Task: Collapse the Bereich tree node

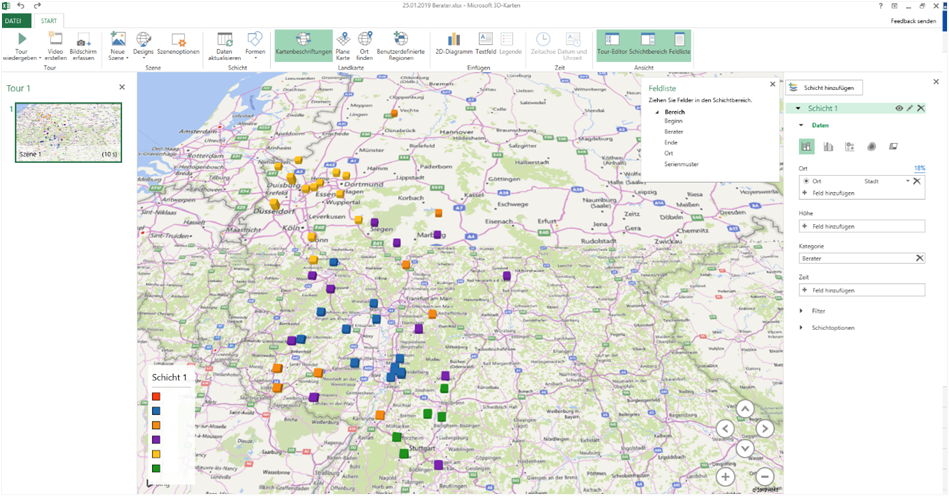Action: click(x=657, y=112)
